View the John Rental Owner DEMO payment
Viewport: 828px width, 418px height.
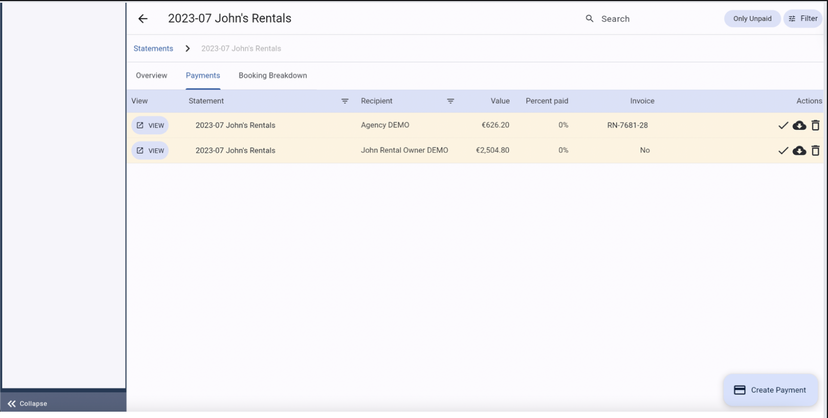[x=150, y=150]
